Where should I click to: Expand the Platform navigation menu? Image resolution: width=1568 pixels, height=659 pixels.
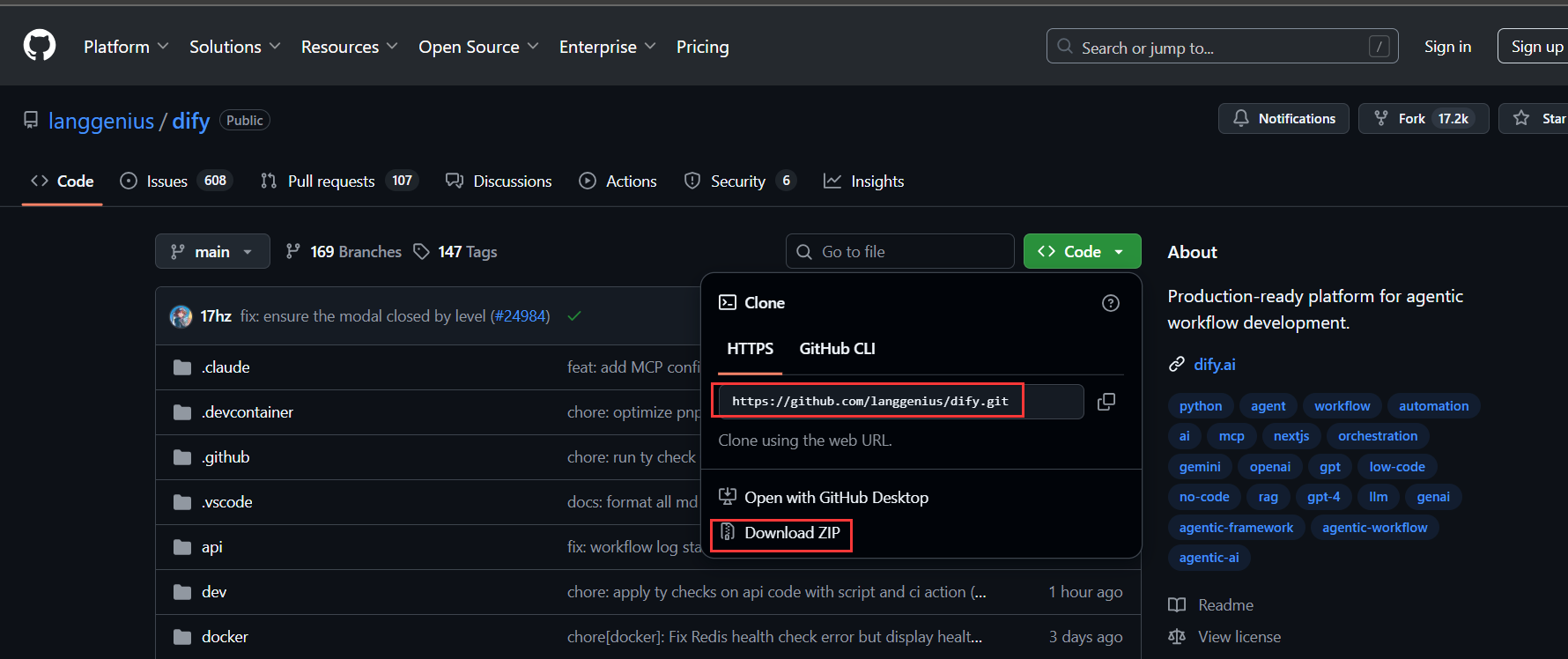coord(125,47)
